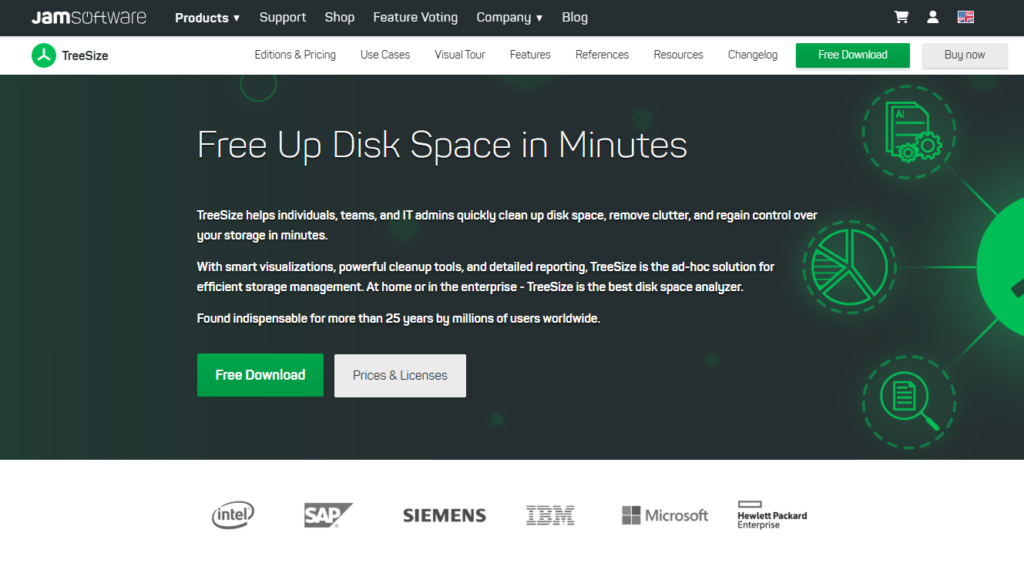Click paragraph starting 'With smart visualizations'
This screenshot has height=583, width=1024.
485,277
